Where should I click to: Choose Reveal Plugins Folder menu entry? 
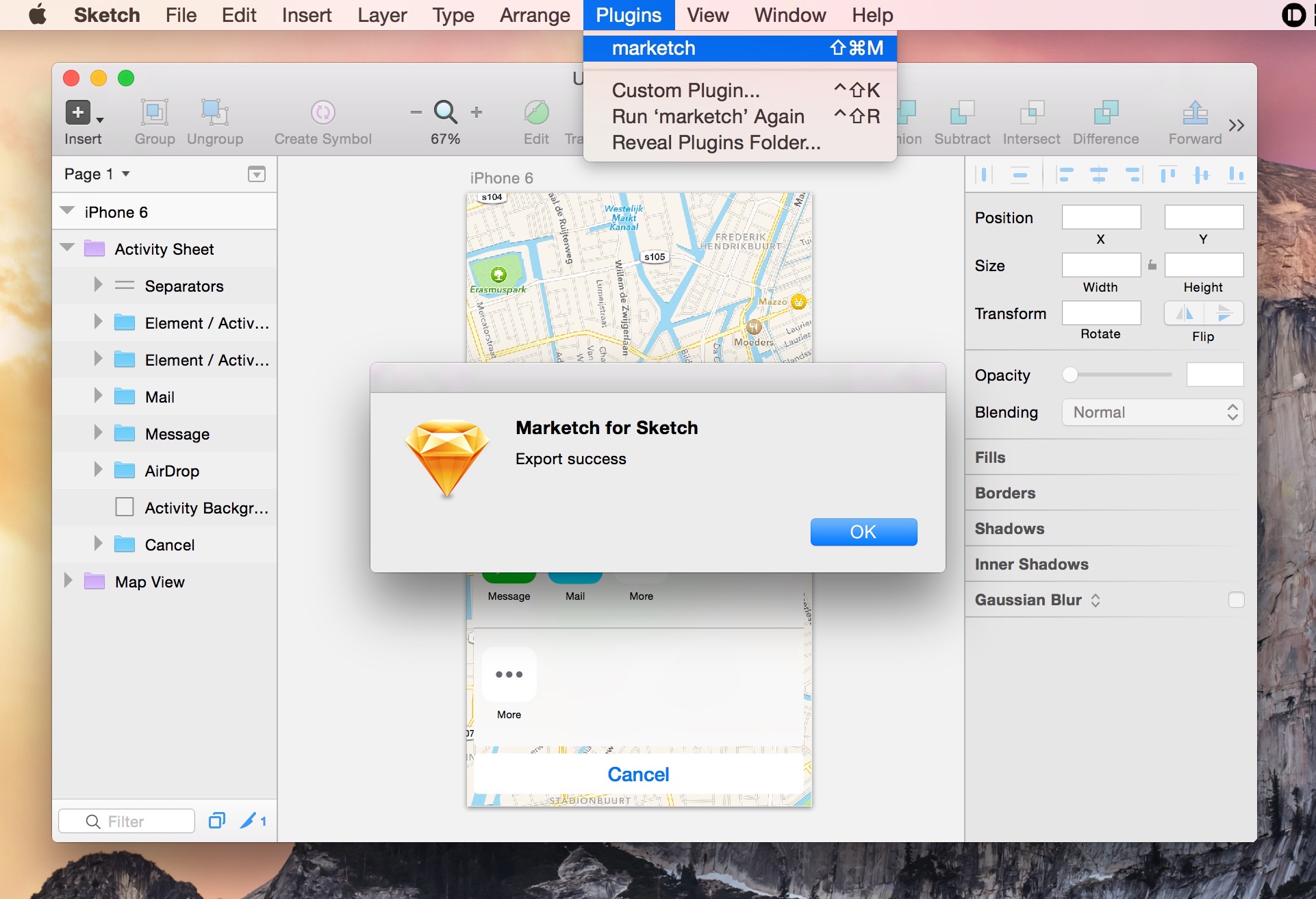click(716, 142)
